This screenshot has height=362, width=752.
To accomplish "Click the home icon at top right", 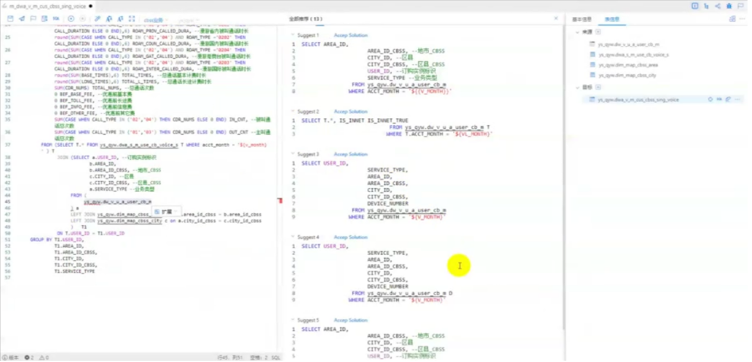I will (x=729, y=6).
